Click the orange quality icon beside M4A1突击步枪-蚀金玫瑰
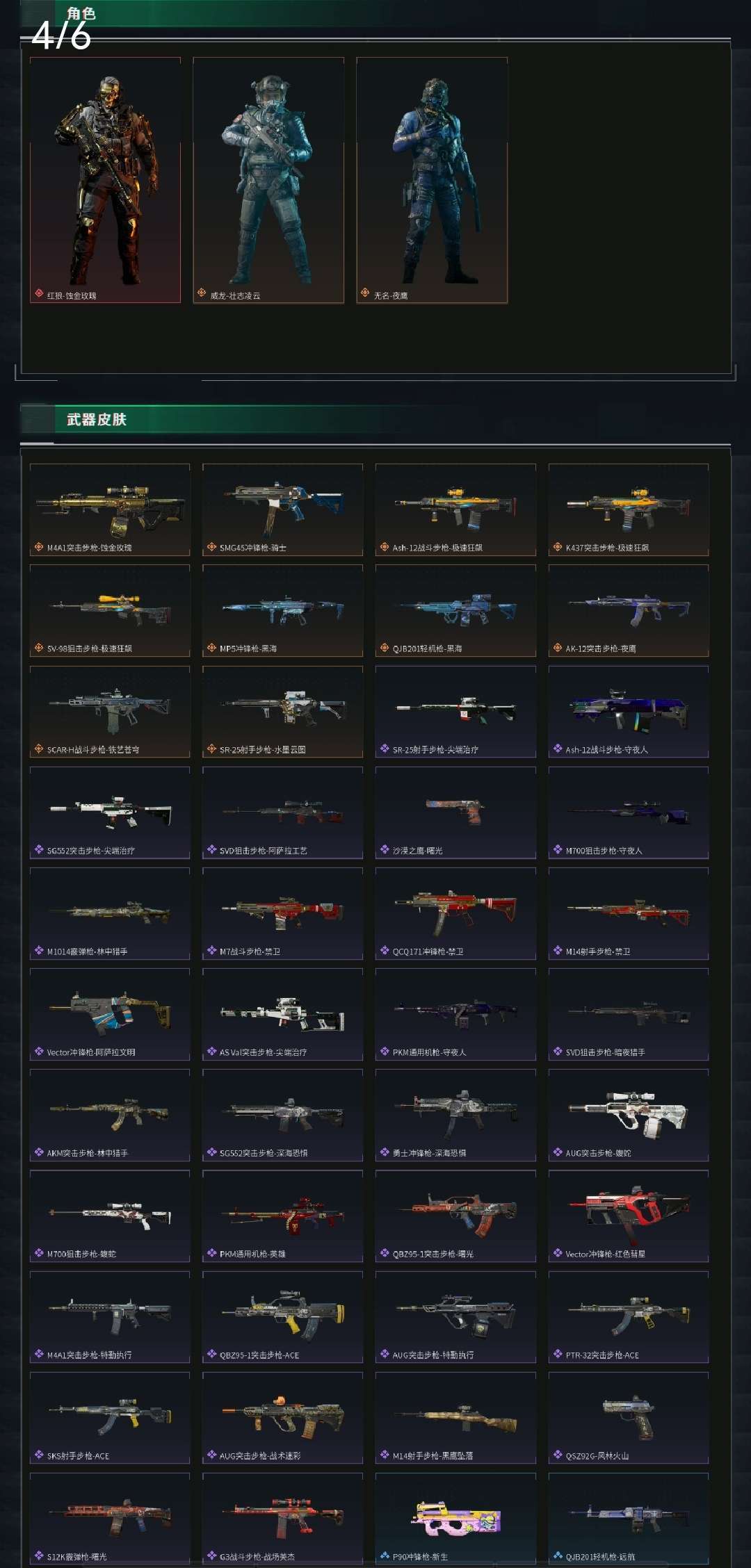Screen dimensions: 751x1568 (39, 547)
